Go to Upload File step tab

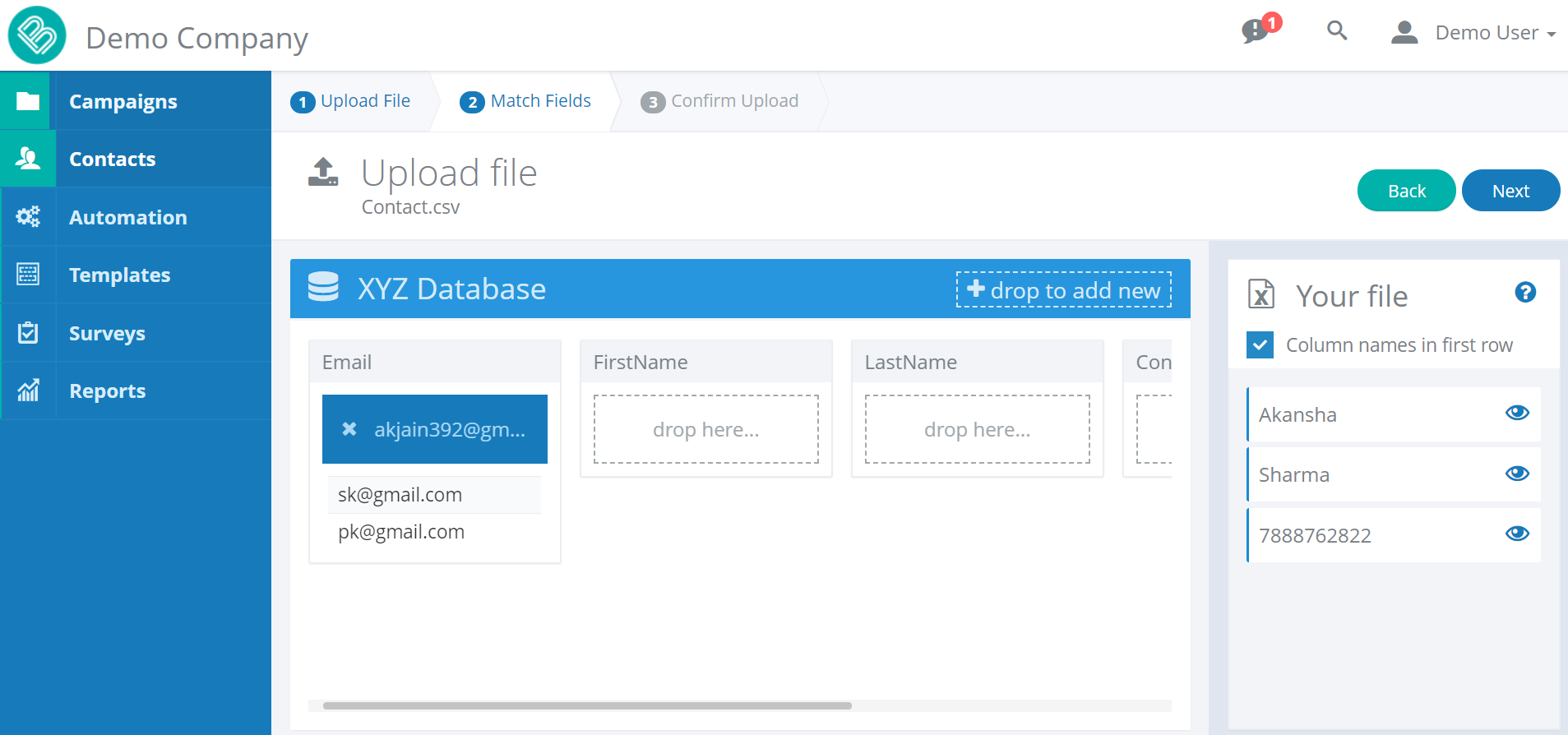pyautogui.click(x=351, y=101)
